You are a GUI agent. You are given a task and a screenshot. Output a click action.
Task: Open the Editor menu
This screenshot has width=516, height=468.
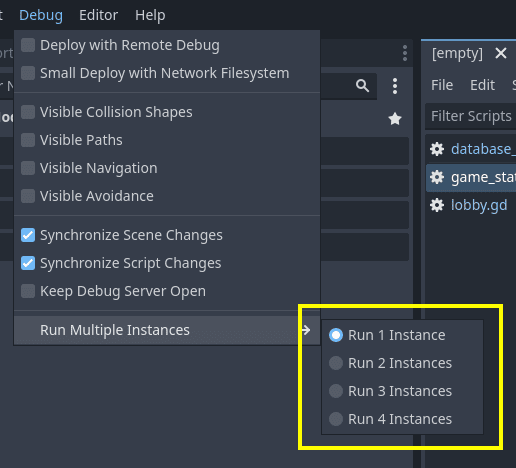(98, 15)
